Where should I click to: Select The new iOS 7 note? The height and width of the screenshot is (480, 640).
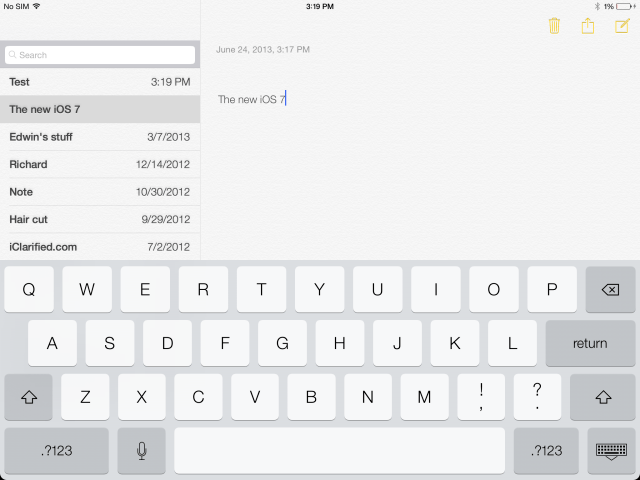point(100,109)
